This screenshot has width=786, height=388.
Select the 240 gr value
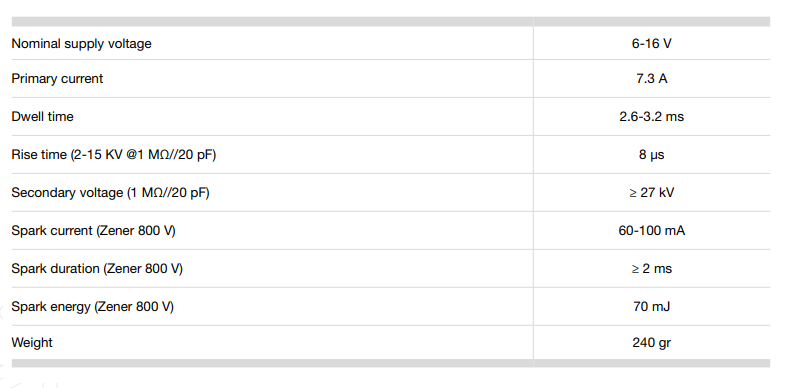click(x=651, y=343)
